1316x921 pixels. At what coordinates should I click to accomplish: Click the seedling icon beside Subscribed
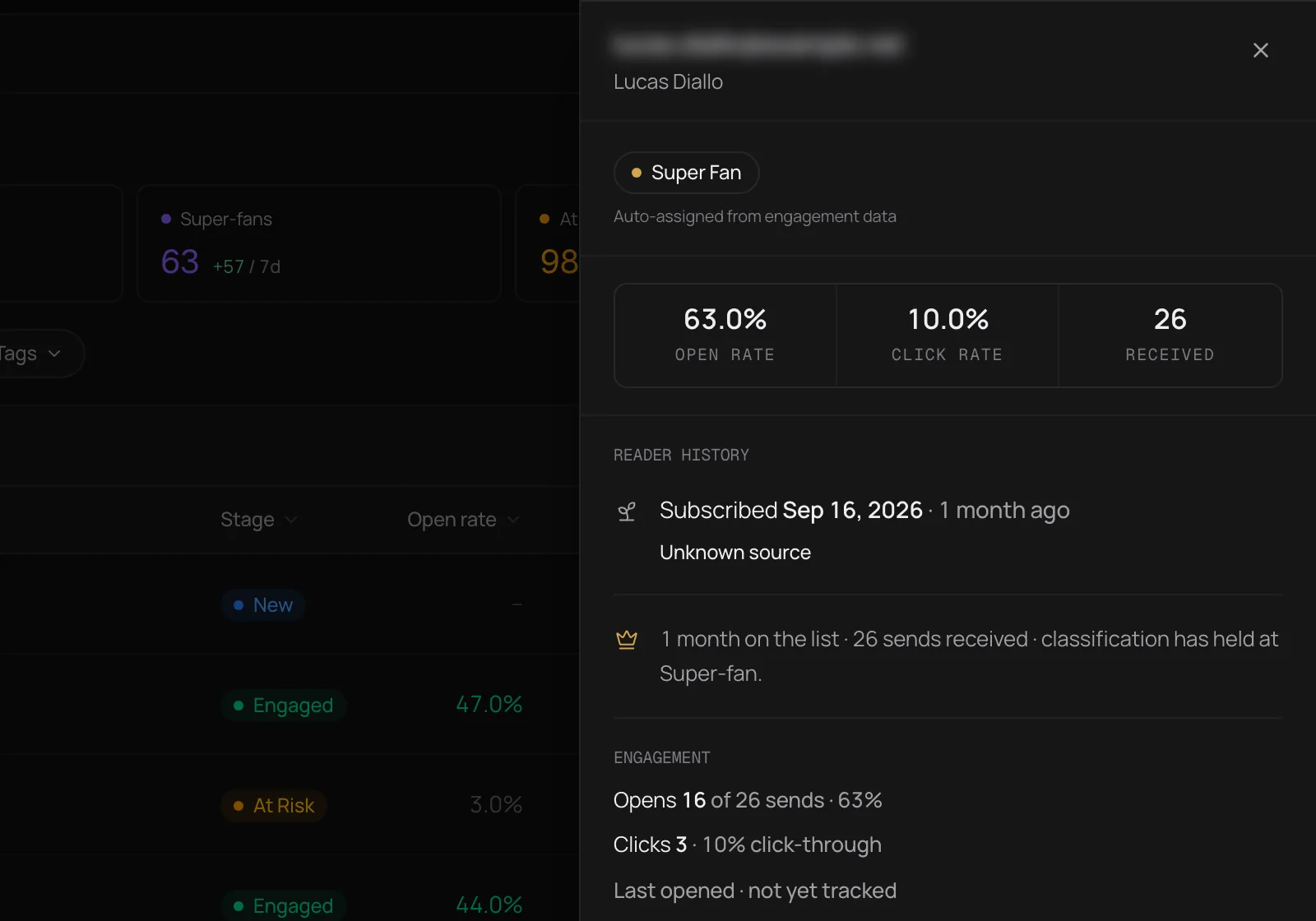point(627,512)
